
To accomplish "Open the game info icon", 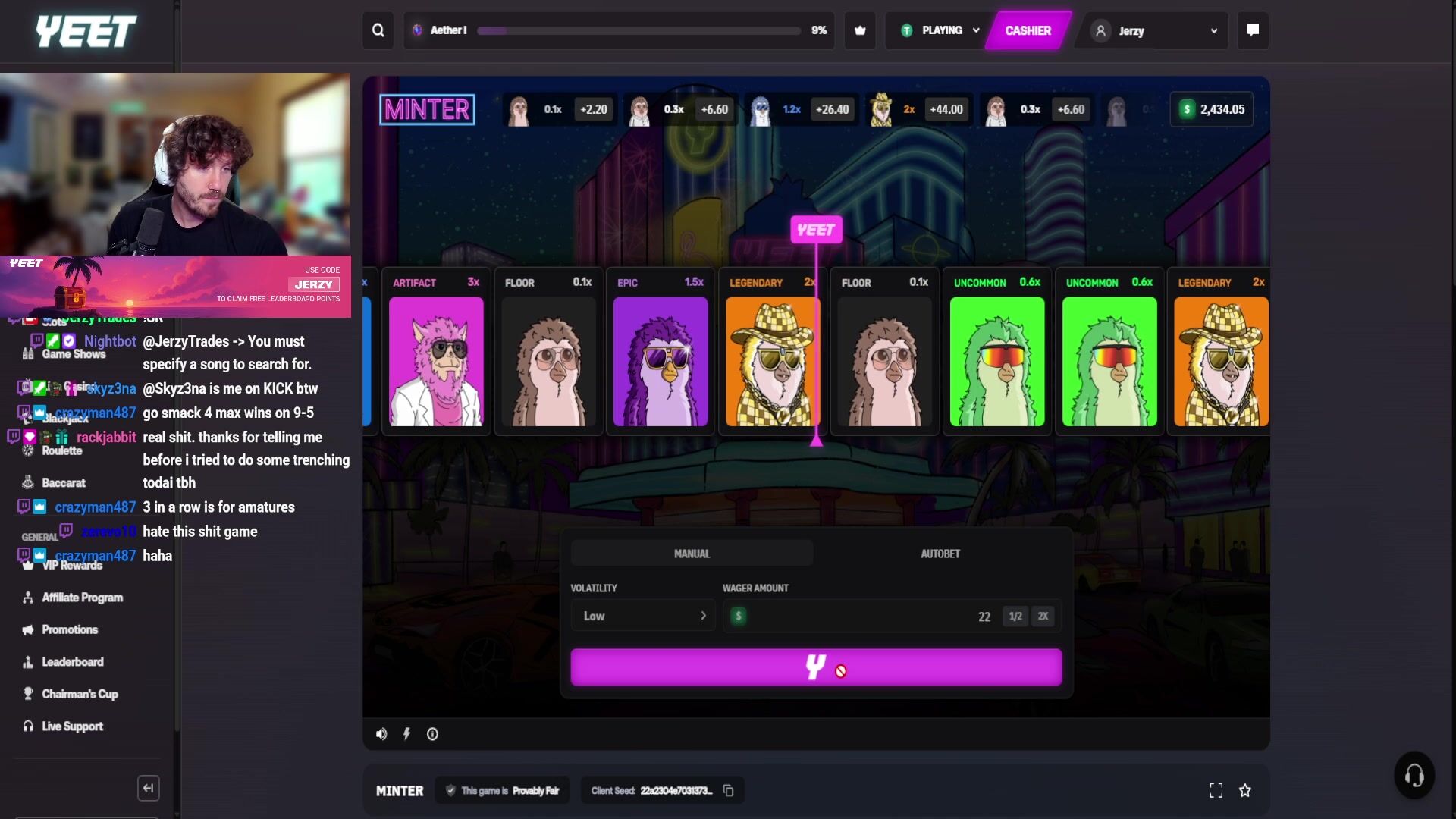I will pyautogui.click(x=432, y=734).
